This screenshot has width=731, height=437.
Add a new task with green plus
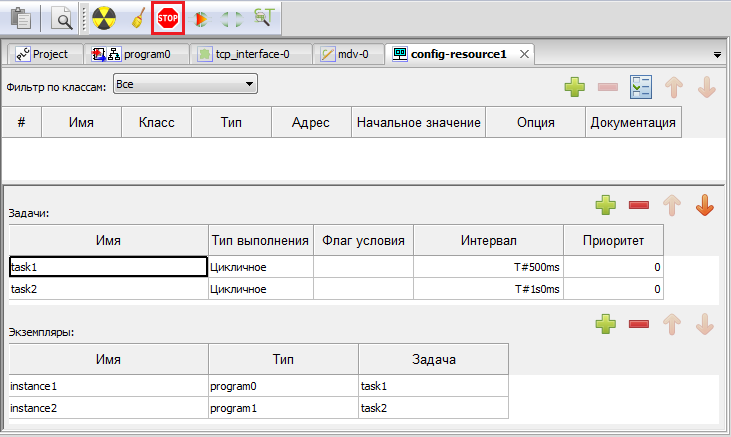pyautogui.click(x=606, y=206)
